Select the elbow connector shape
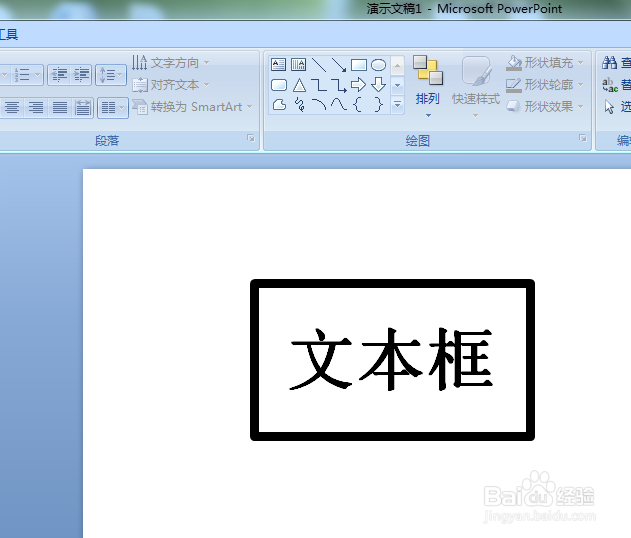Screen dimensions: 631x538 pos(319,85)
